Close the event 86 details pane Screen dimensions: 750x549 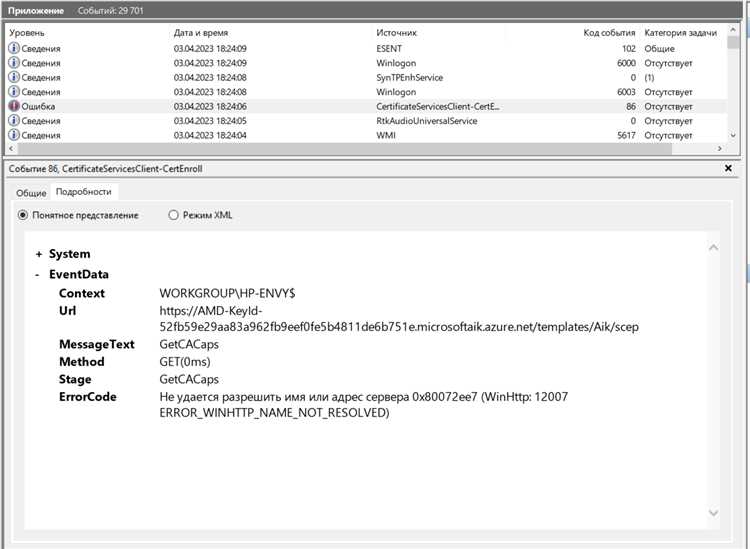click(728, 168)
